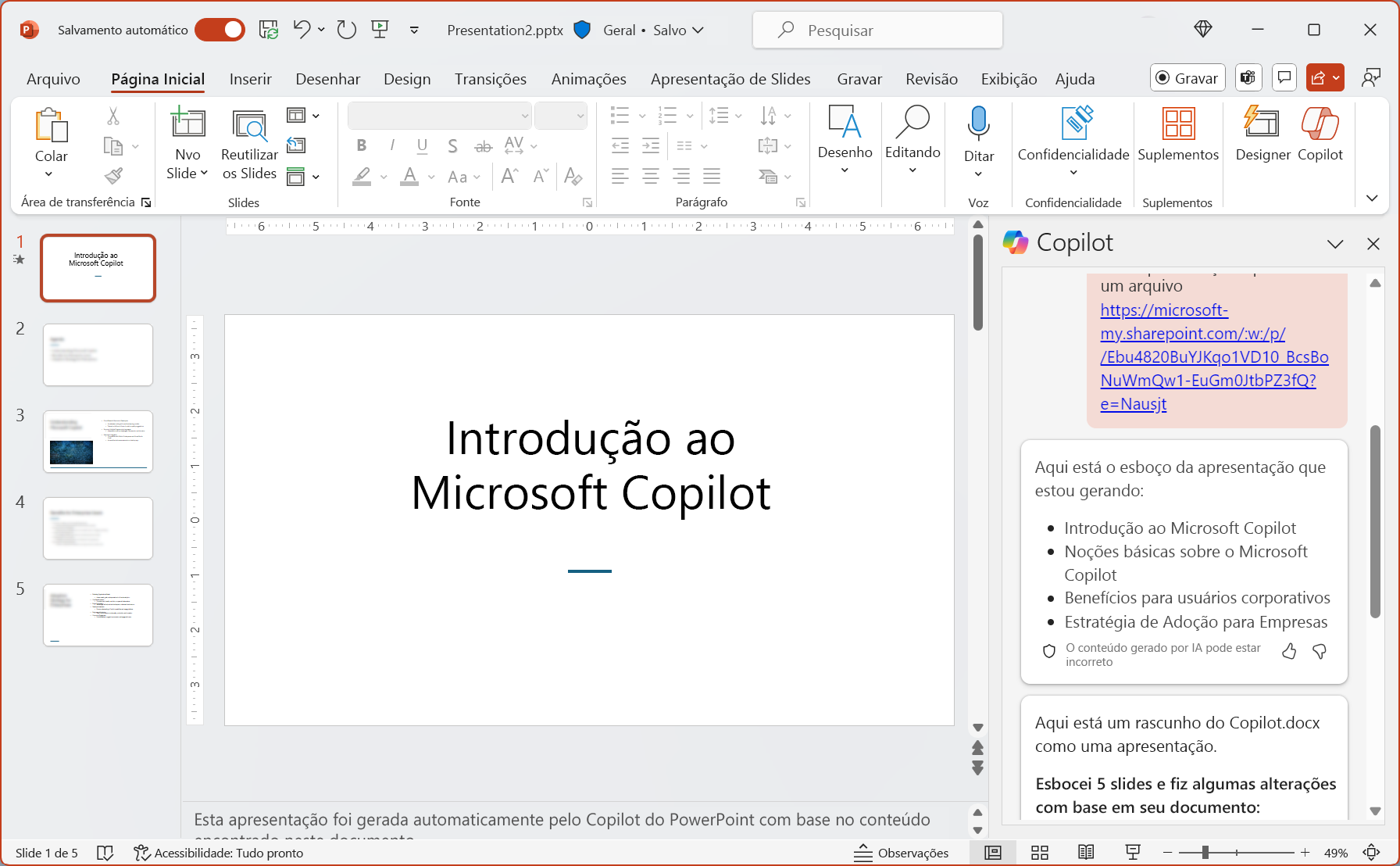The height and width of the screenshot is (866, 1400).
Task: Switch to the Inserir tab
Action: click(x=250, y=79)
